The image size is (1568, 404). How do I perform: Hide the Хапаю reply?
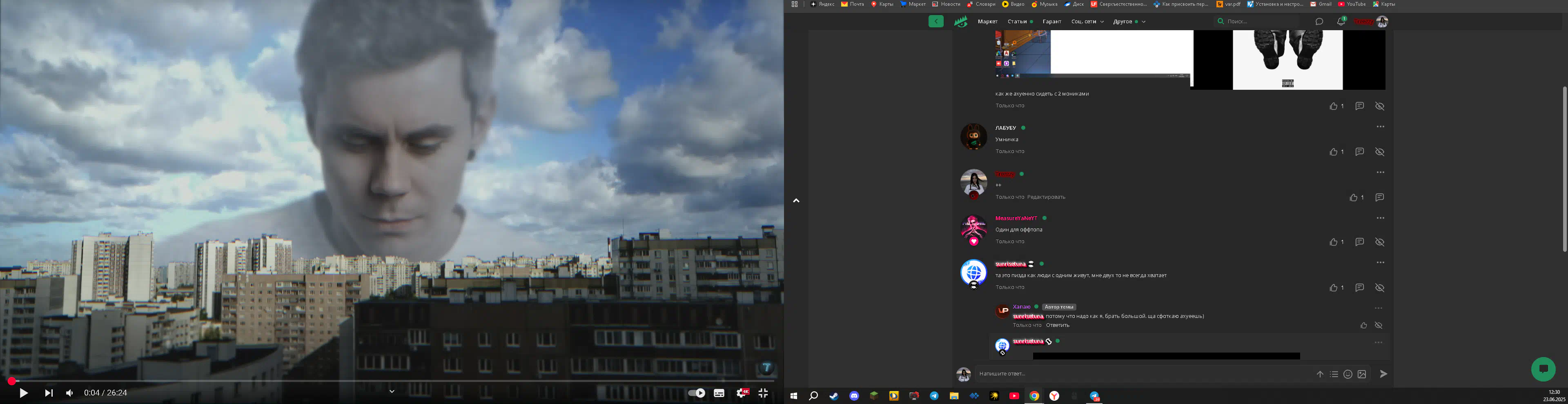click(x=1379, y=326)
